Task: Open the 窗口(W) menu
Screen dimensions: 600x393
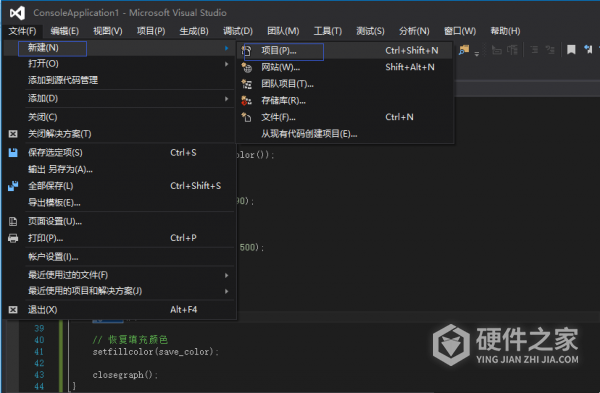Action: point(460,31)
